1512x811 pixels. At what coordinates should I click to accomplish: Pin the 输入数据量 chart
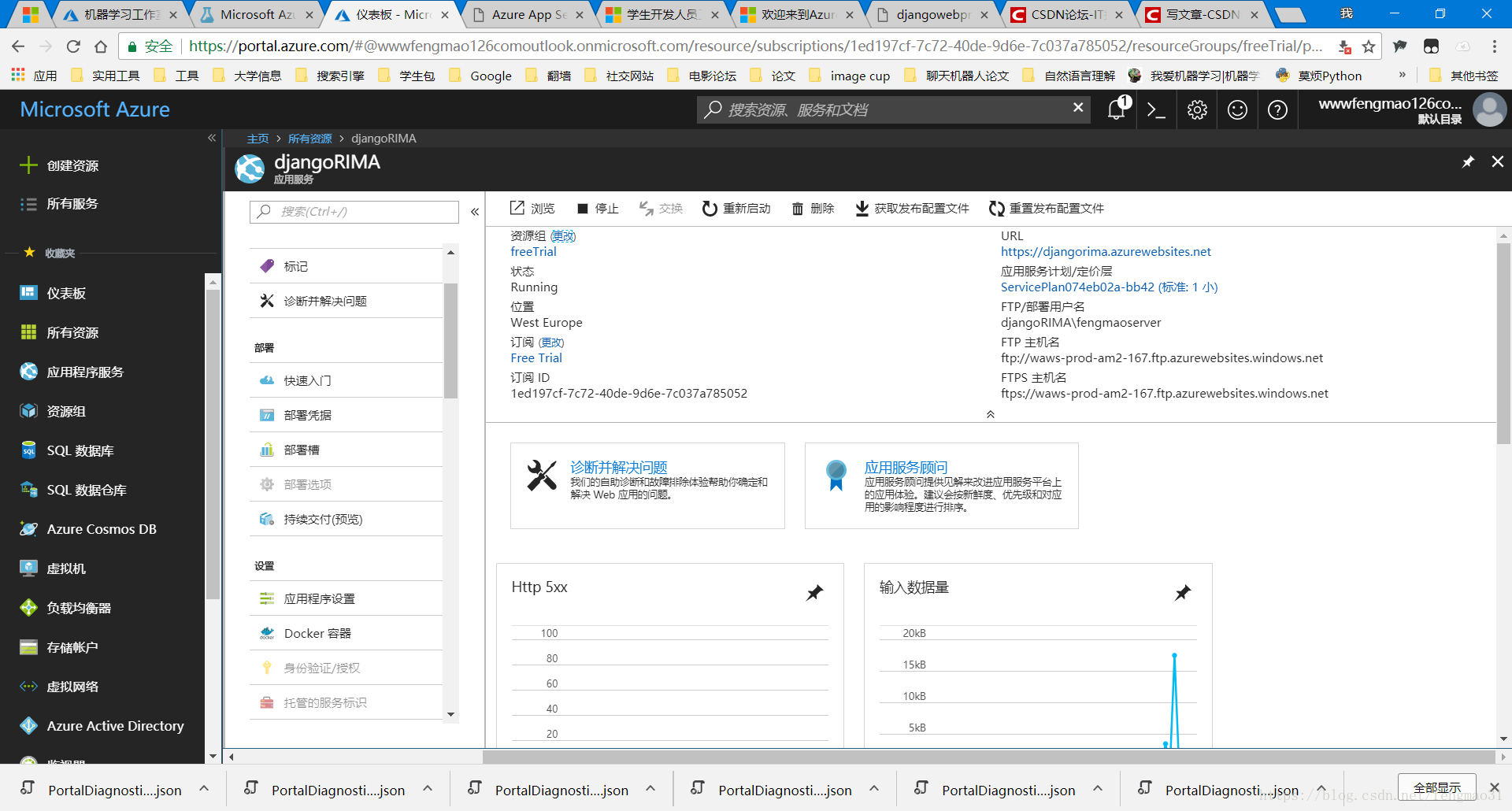1183,593
